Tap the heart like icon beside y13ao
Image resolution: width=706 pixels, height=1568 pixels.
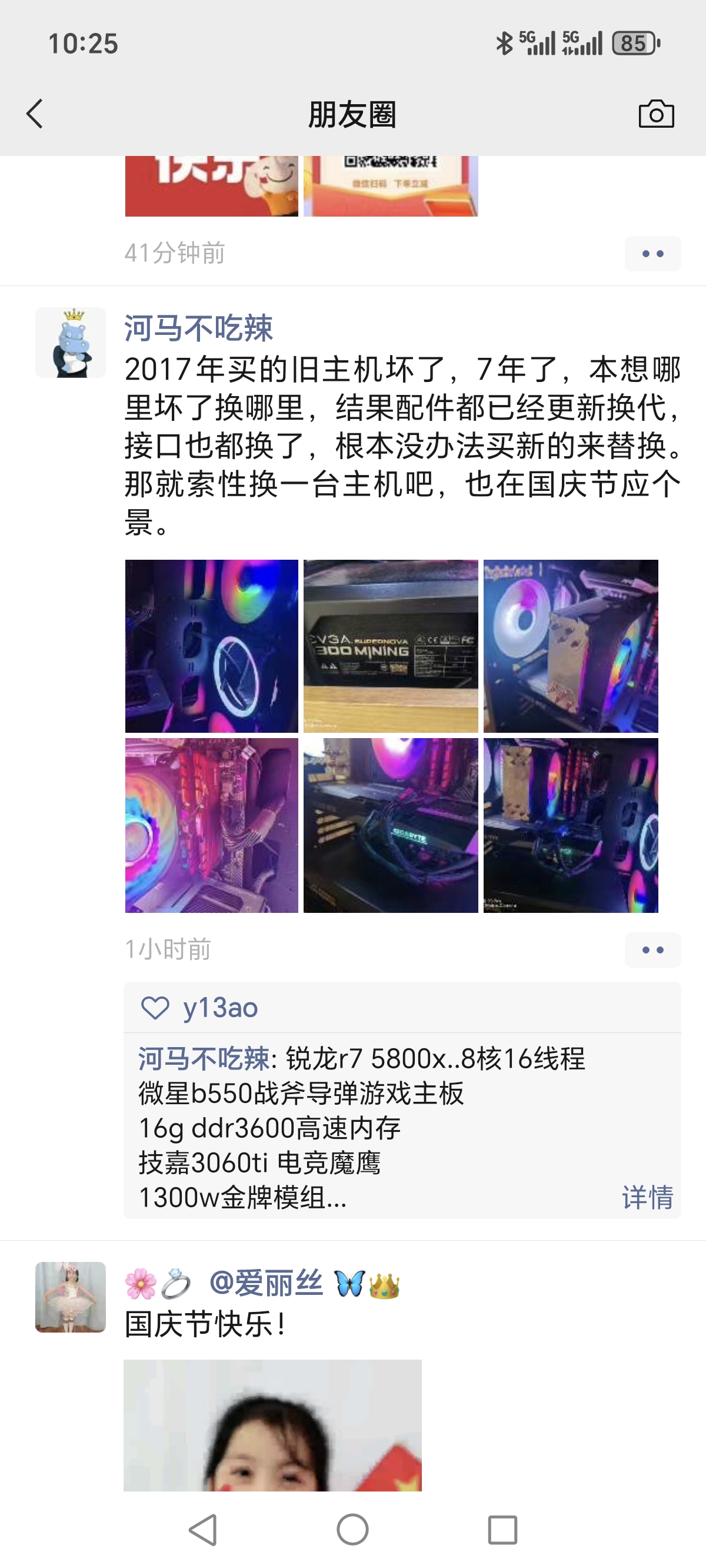(155, 1008)
